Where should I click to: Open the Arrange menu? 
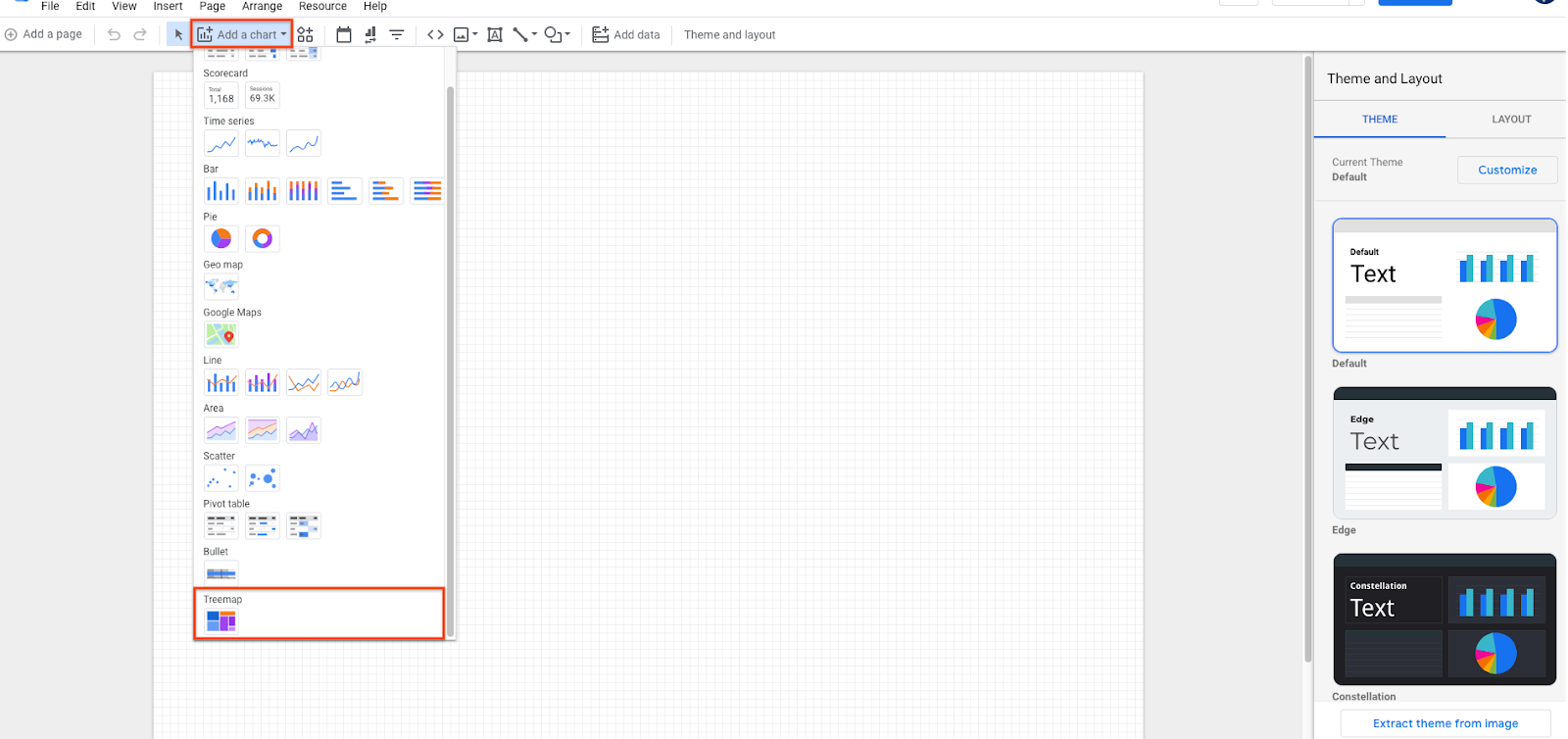point(262,6)
